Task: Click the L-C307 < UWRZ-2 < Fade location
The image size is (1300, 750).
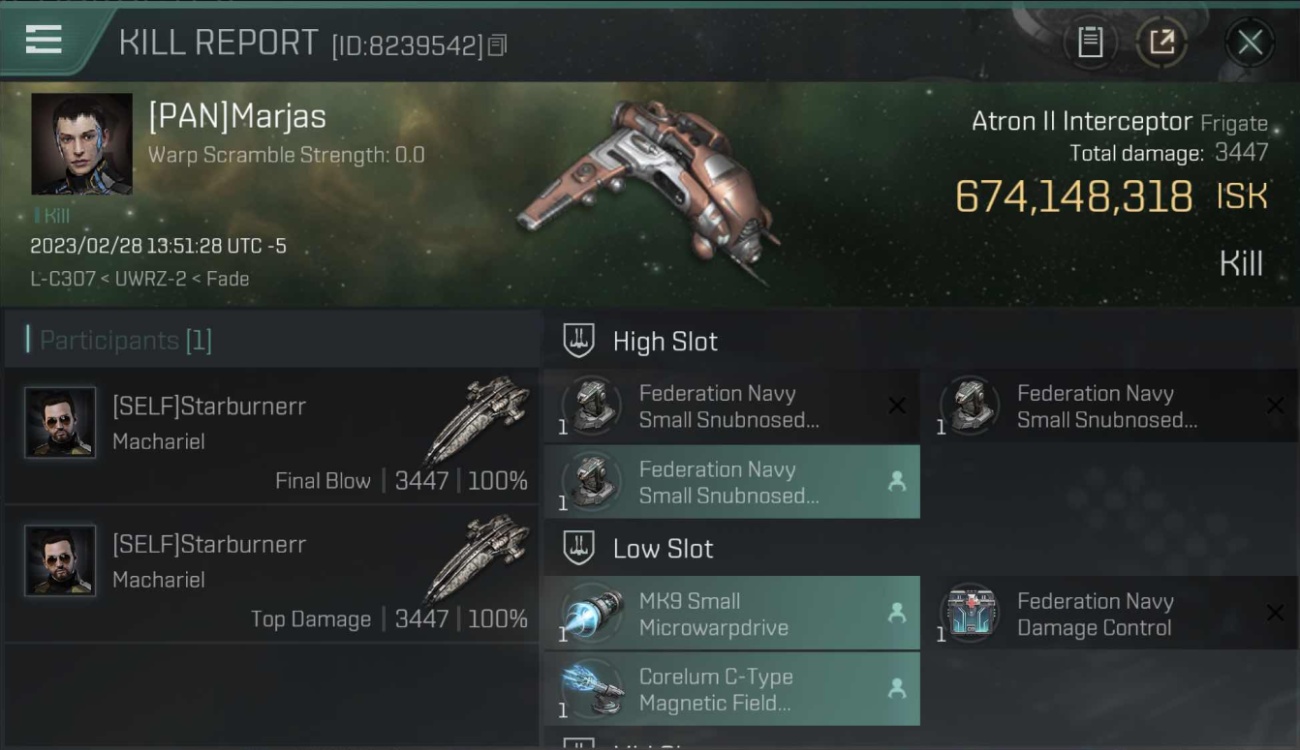Action: [x=139, y=279]
